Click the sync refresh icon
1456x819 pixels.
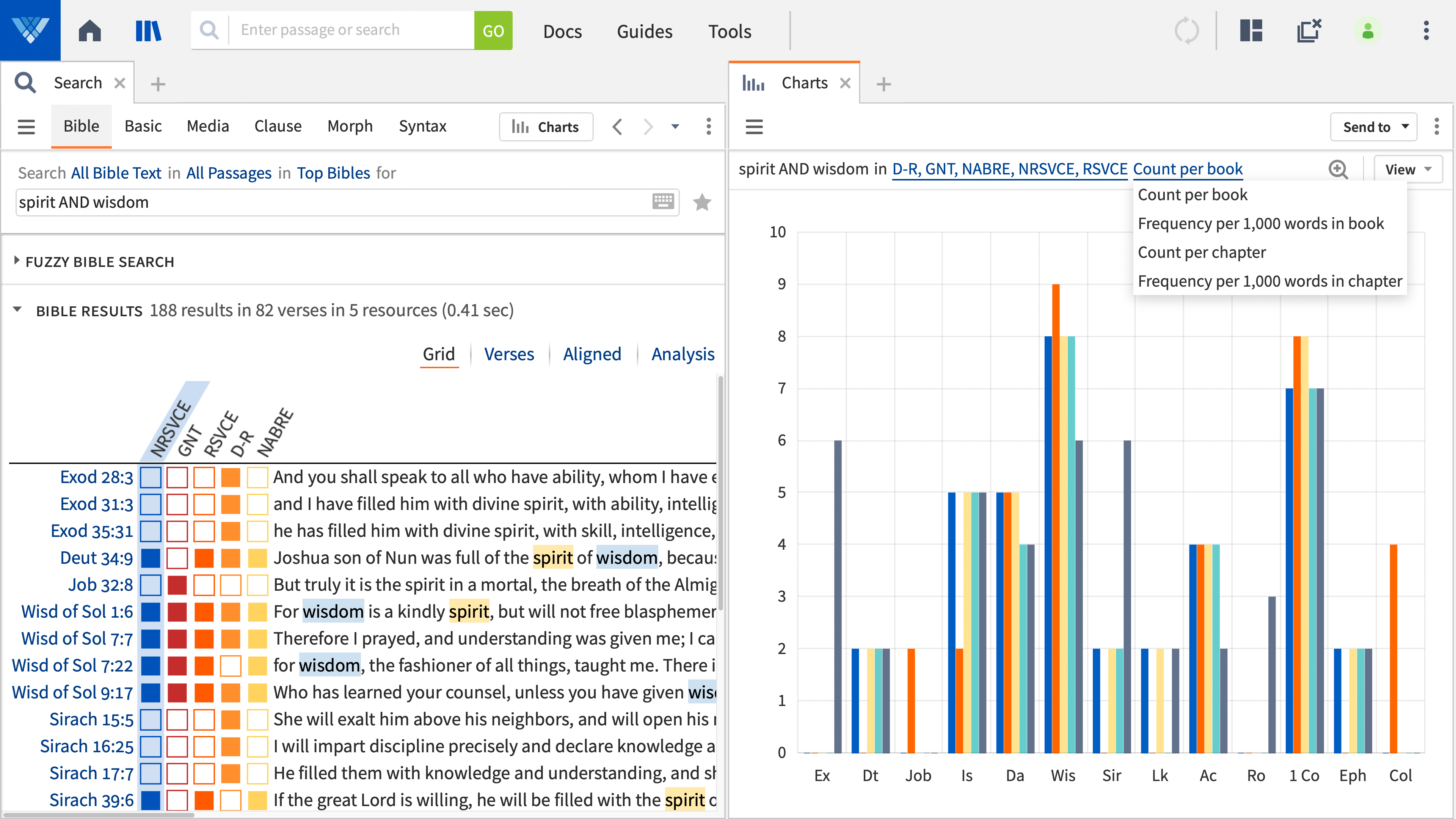(x=1186, y=30)
